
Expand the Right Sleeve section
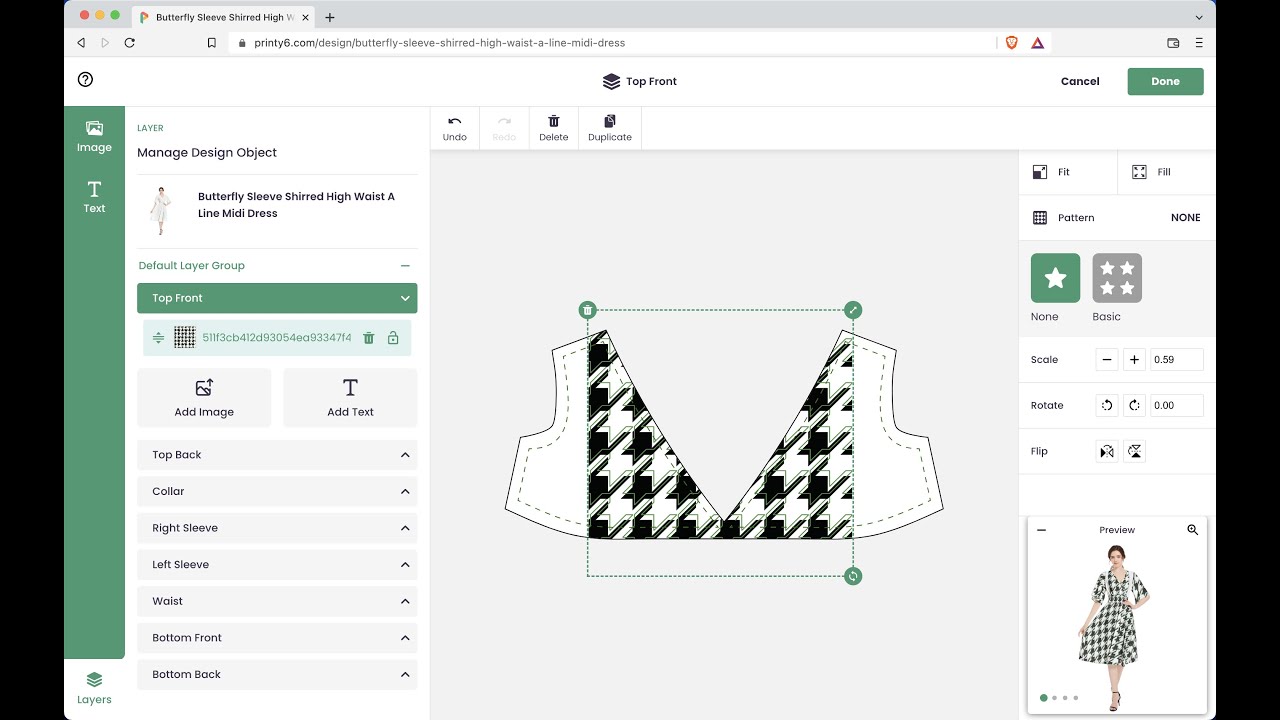click(277, 528)
